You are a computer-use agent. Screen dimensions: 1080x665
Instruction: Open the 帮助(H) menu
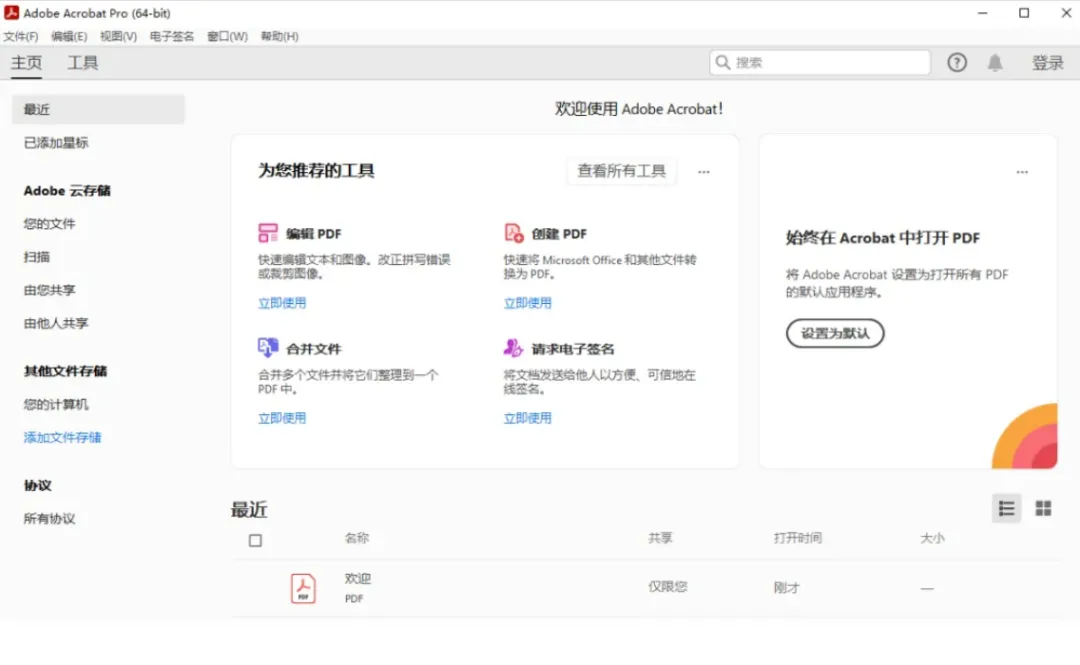(x=280, y=36)
